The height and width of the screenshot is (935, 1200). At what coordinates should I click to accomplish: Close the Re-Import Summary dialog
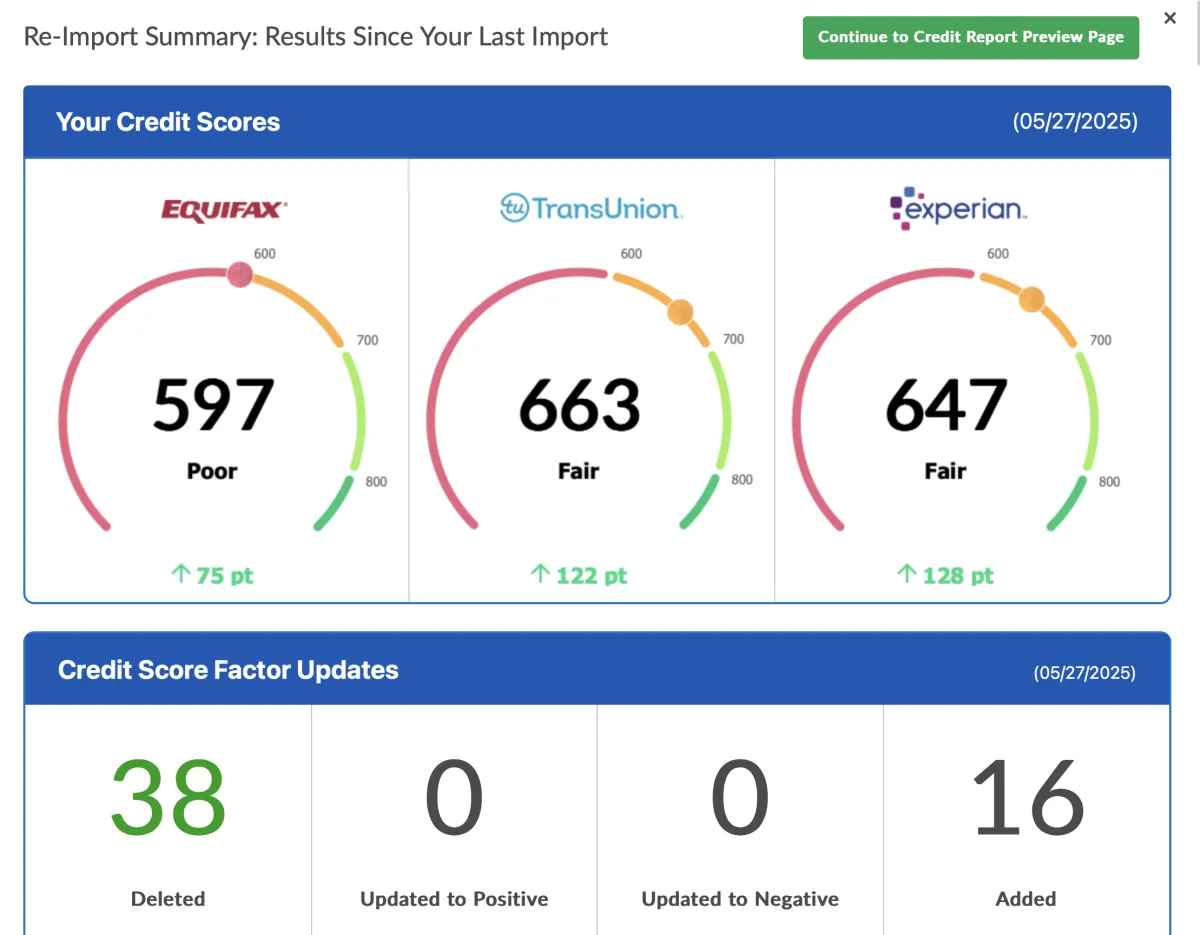pos(1170,18)
